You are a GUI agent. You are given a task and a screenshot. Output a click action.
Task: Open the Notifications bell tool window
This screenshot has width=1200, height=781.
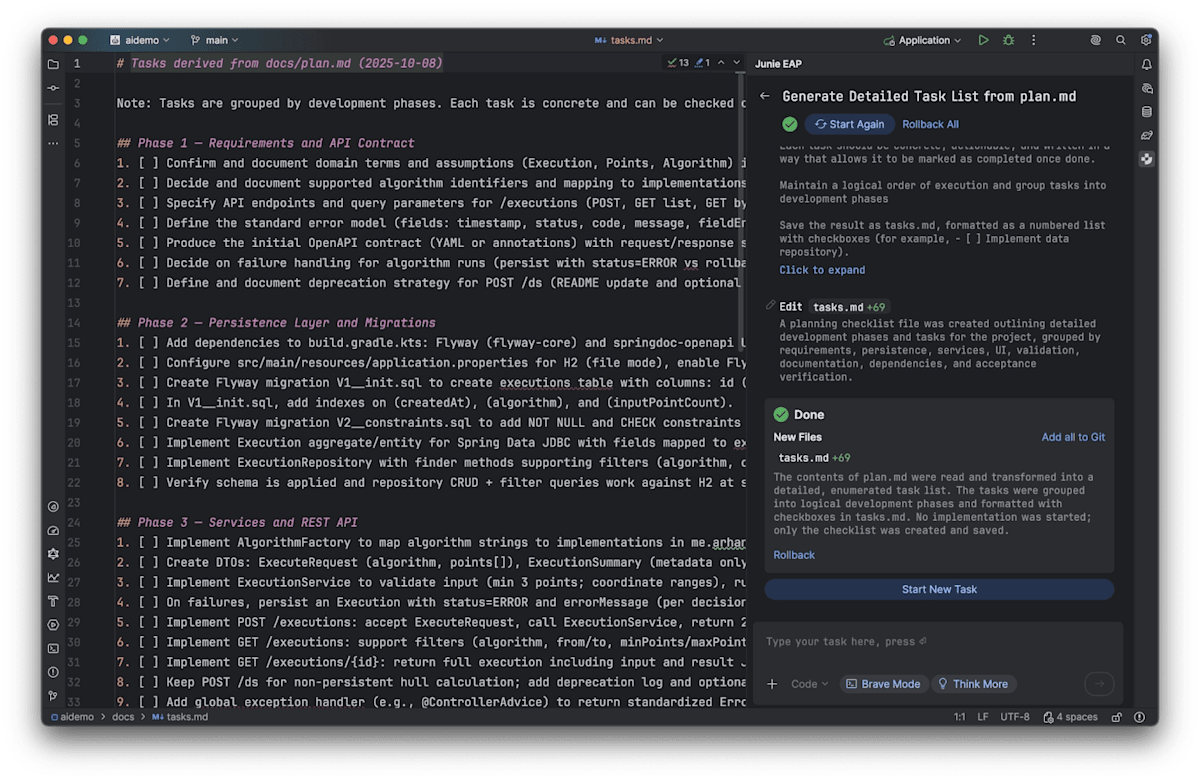coord(1147,64)
